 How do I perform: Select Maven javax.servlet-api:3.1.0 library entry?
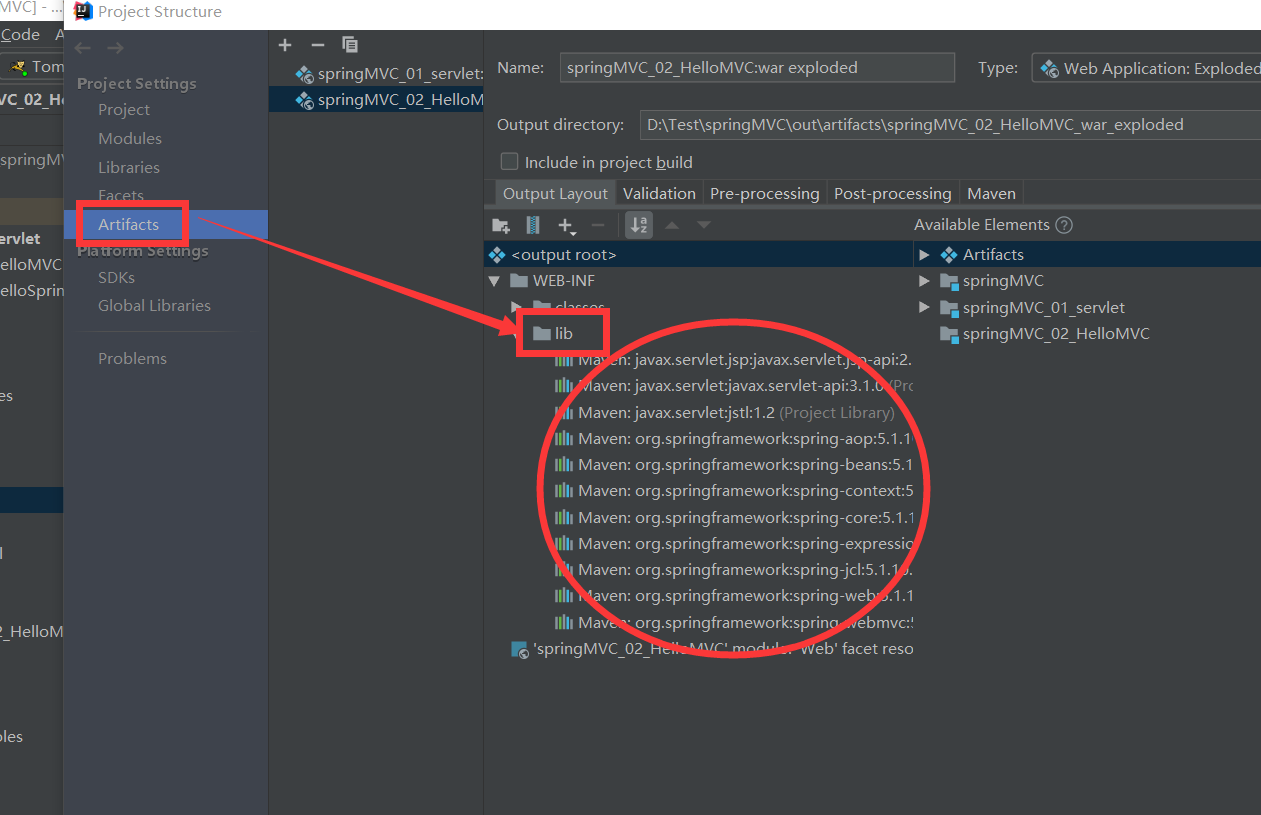click(733, 386)
